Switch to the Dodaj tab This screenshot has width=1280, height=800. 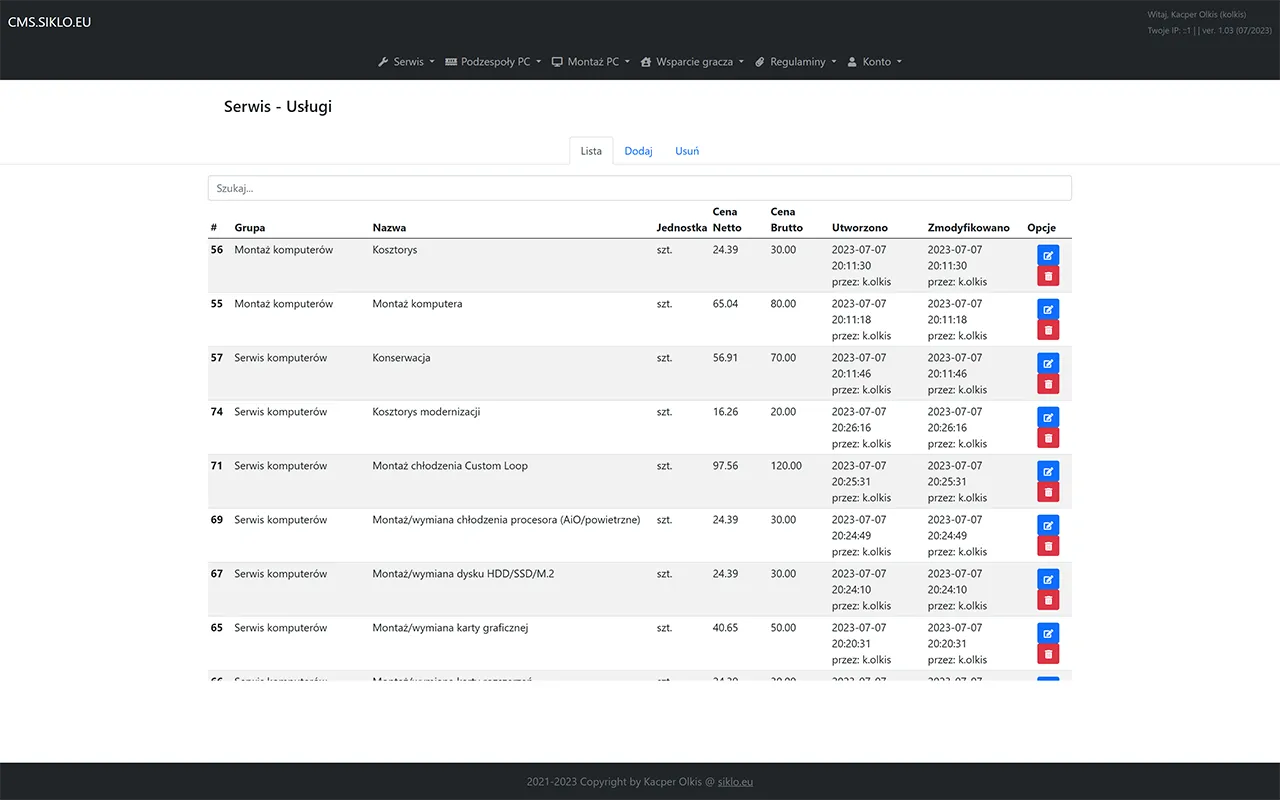(638, 150)
